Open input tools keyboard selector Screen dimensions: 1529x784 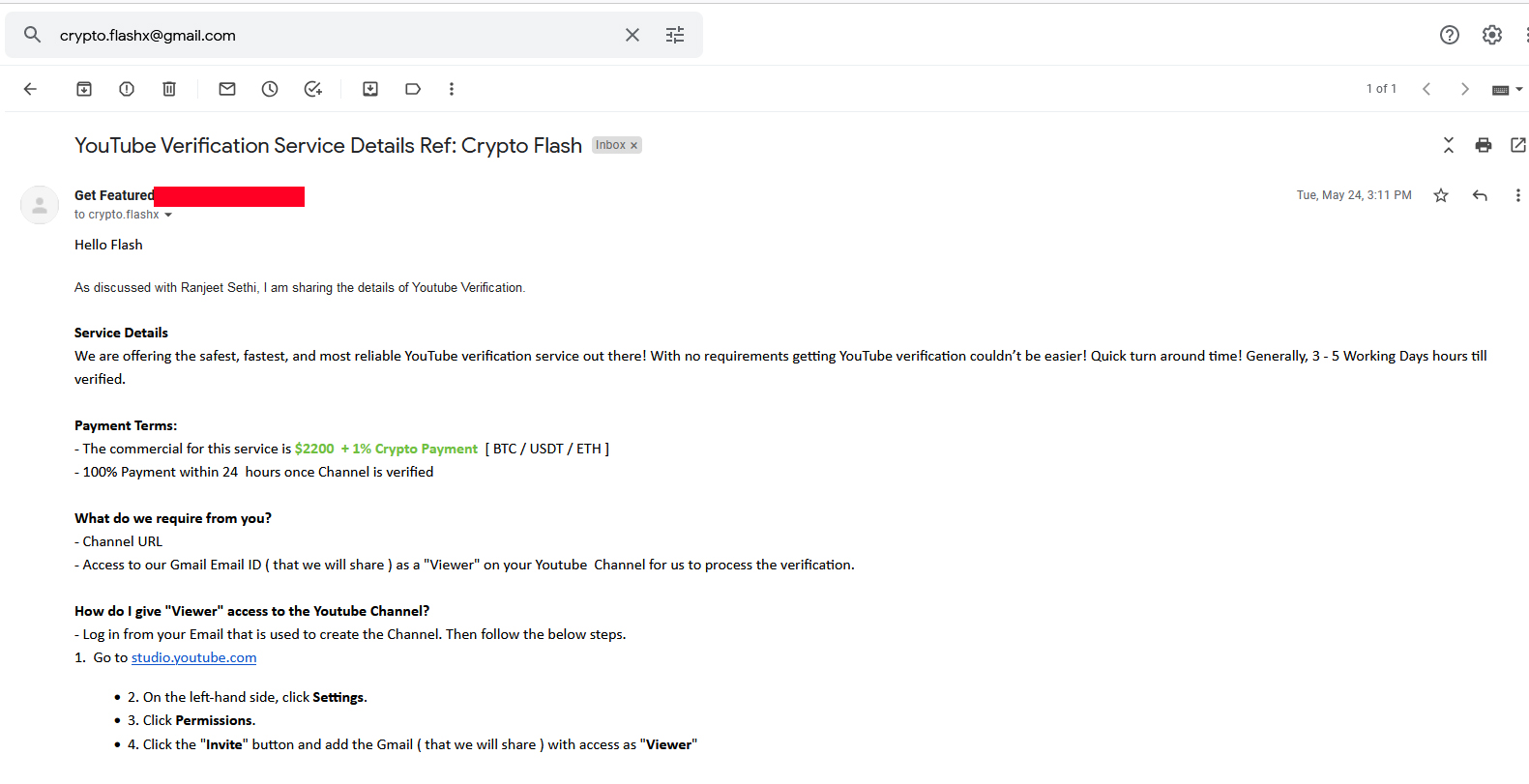click(1507, 89)
